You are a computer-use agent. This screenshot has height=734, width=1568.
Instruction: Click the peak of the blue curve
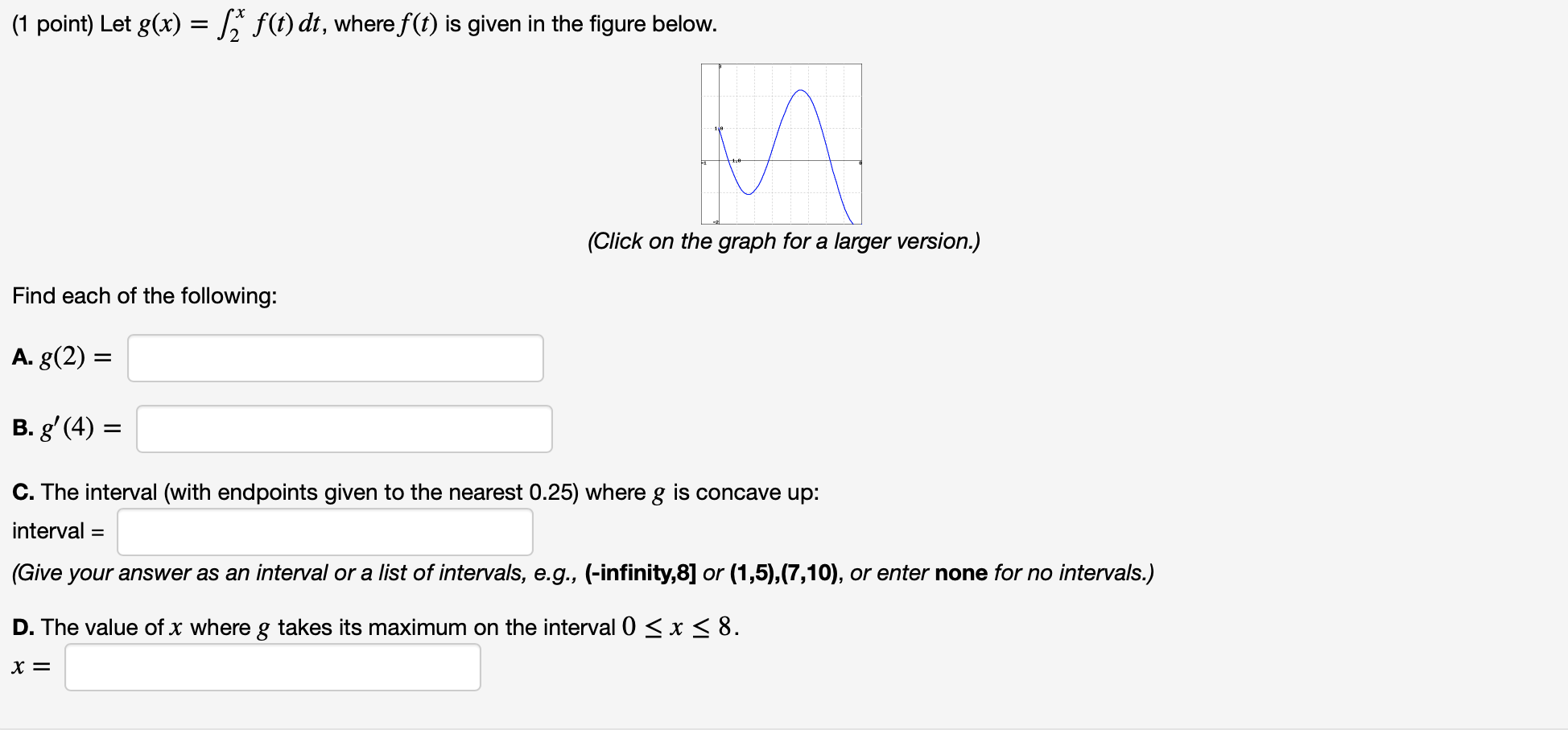tap(801, 91)
